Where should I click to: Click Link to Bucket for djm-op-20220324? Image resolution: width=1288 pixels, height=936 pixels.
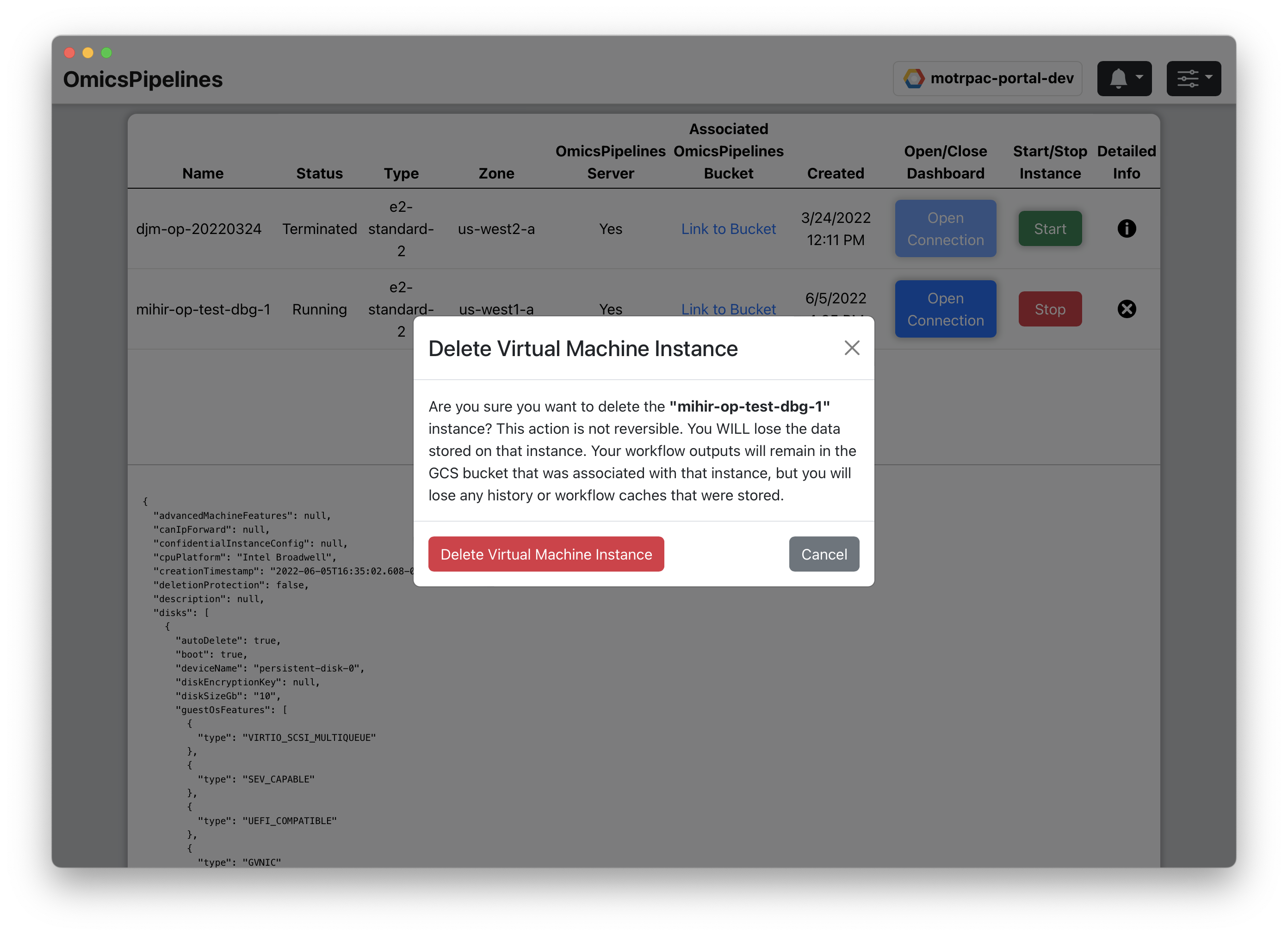(728, 227)
